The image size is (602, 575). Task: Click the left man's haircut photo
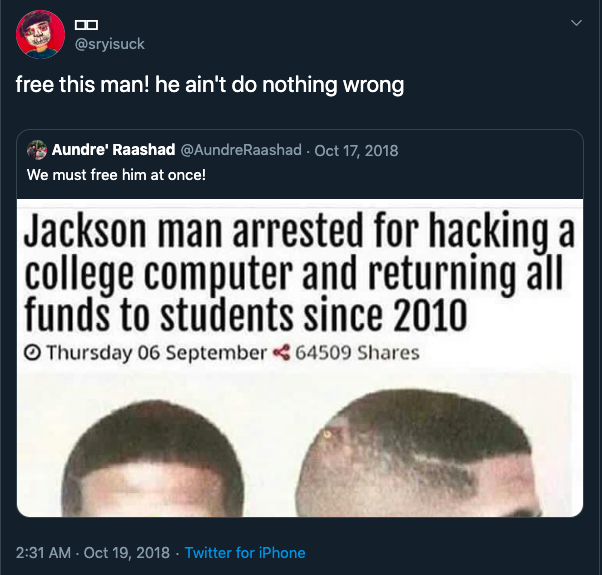(153, 458)
